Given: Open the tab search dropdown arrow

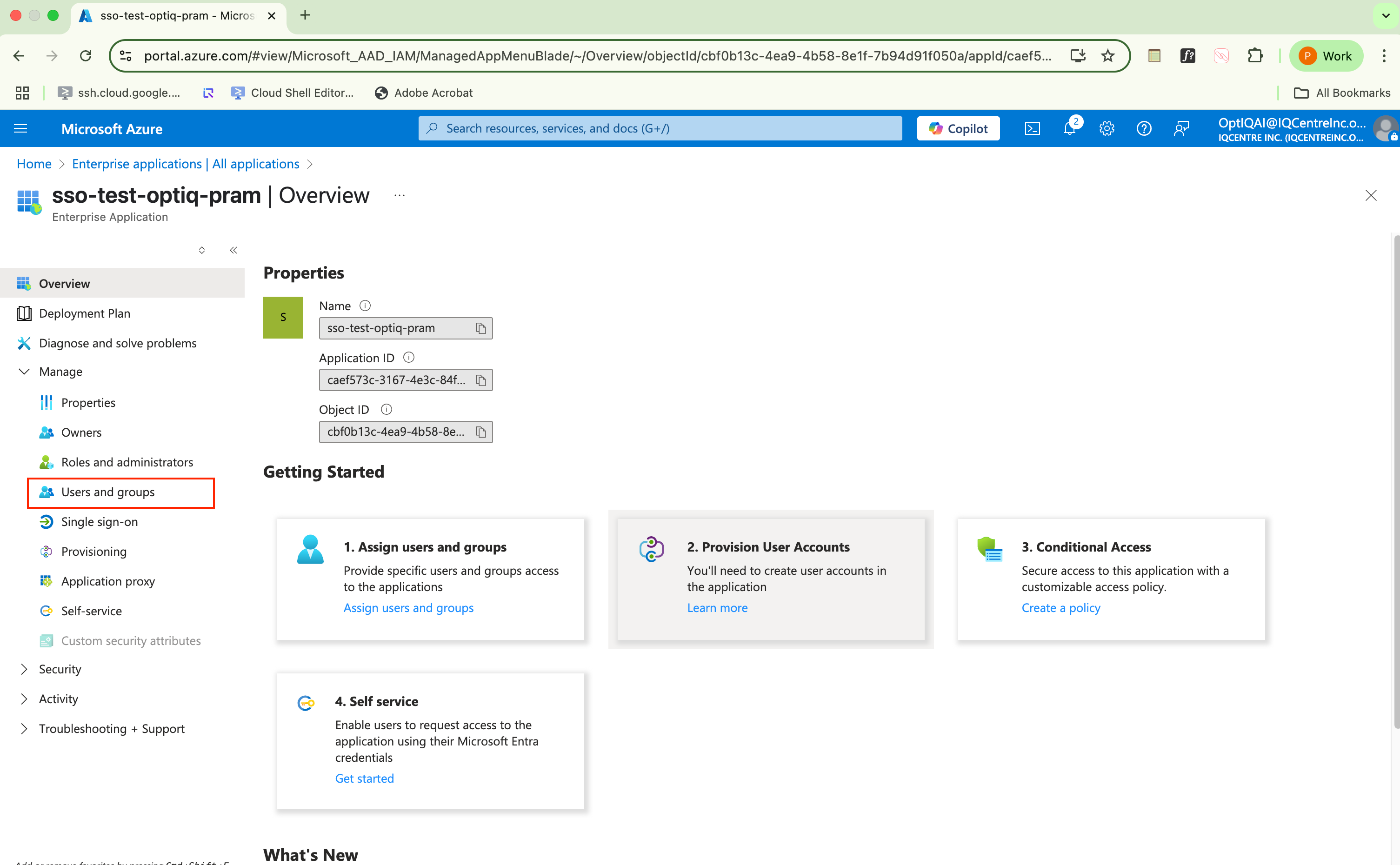Looking at the screenshot, I should pyautogui.click(x=1386, y=15).
